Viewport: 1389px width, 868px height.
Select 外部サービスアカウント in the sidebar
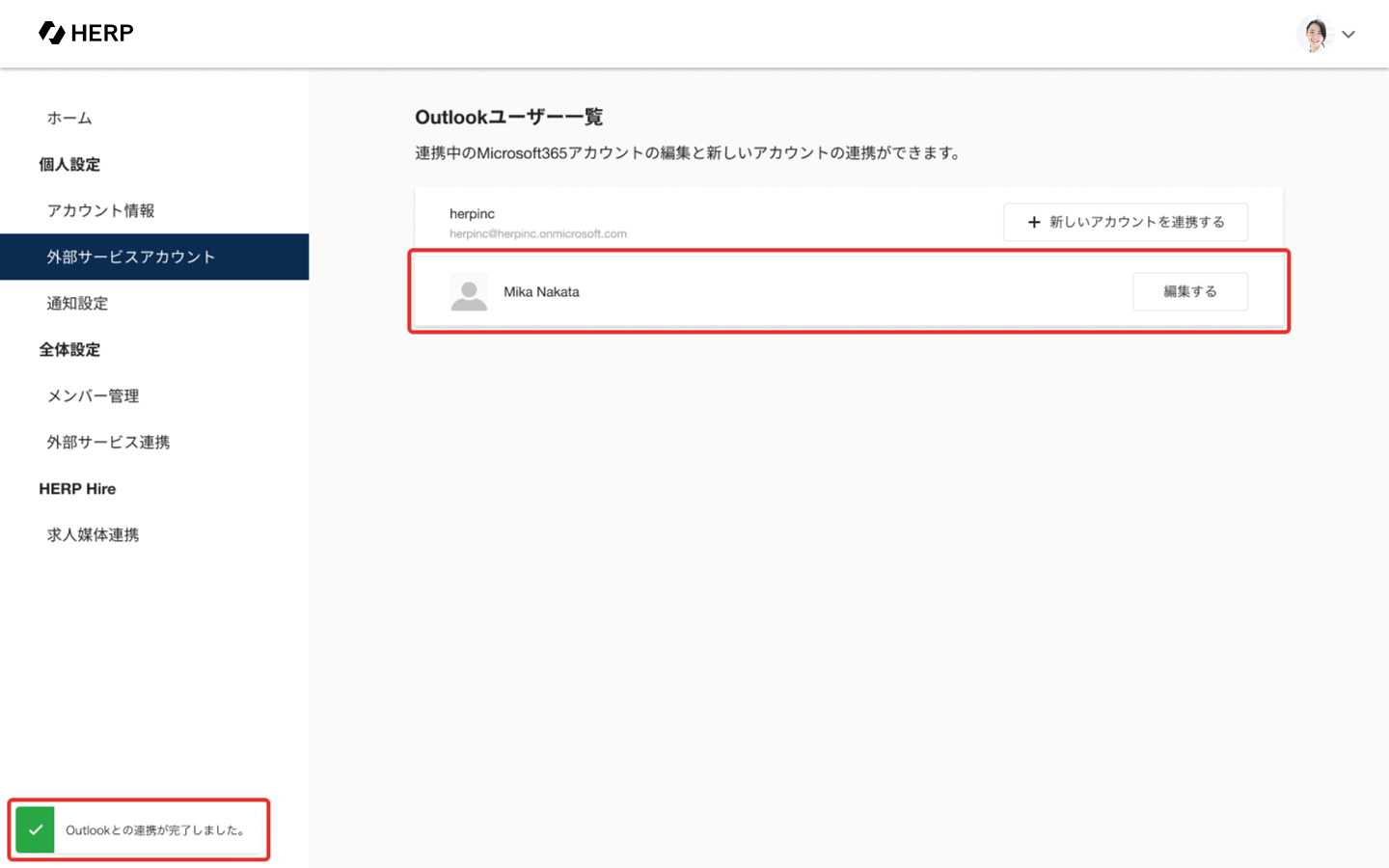(x=154, y=257)
